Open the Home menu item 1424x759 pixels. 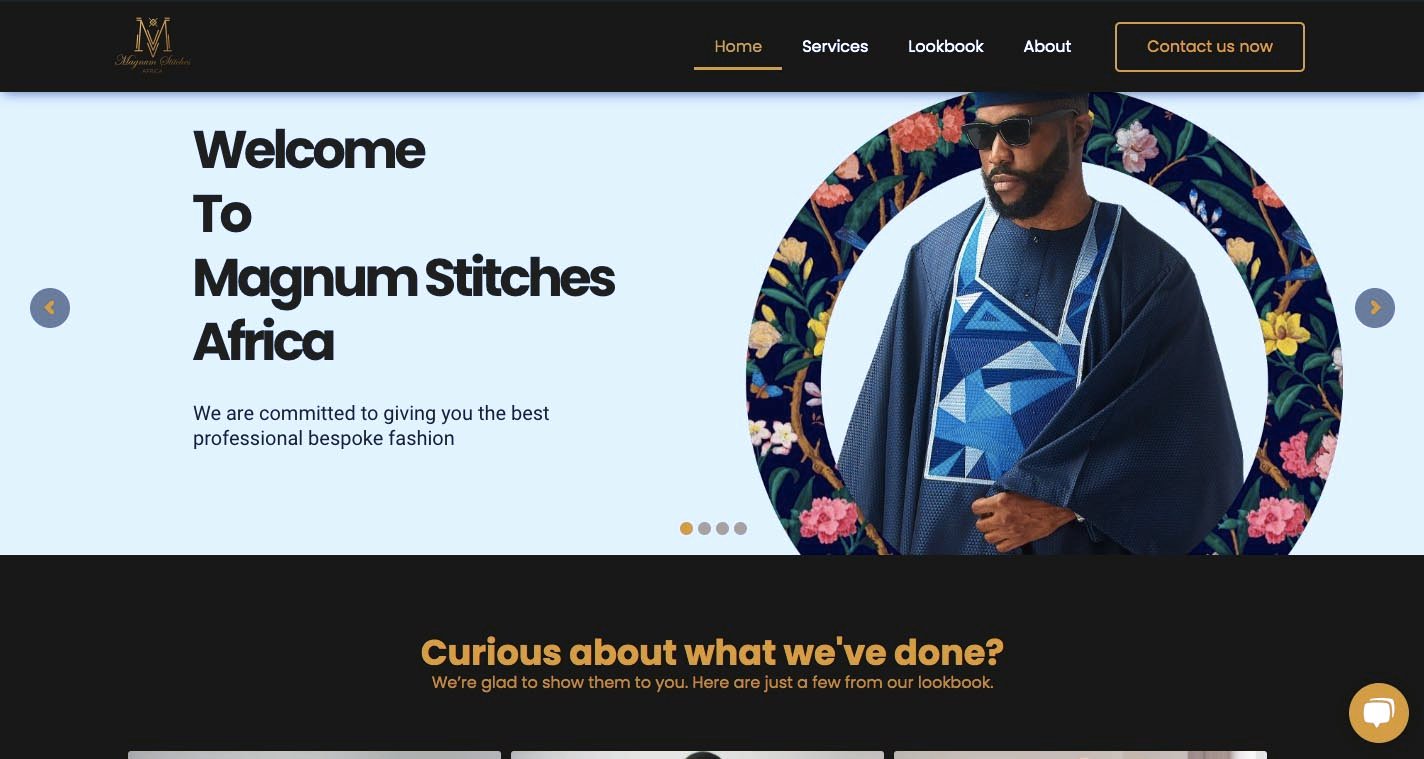tap(738, 47)
